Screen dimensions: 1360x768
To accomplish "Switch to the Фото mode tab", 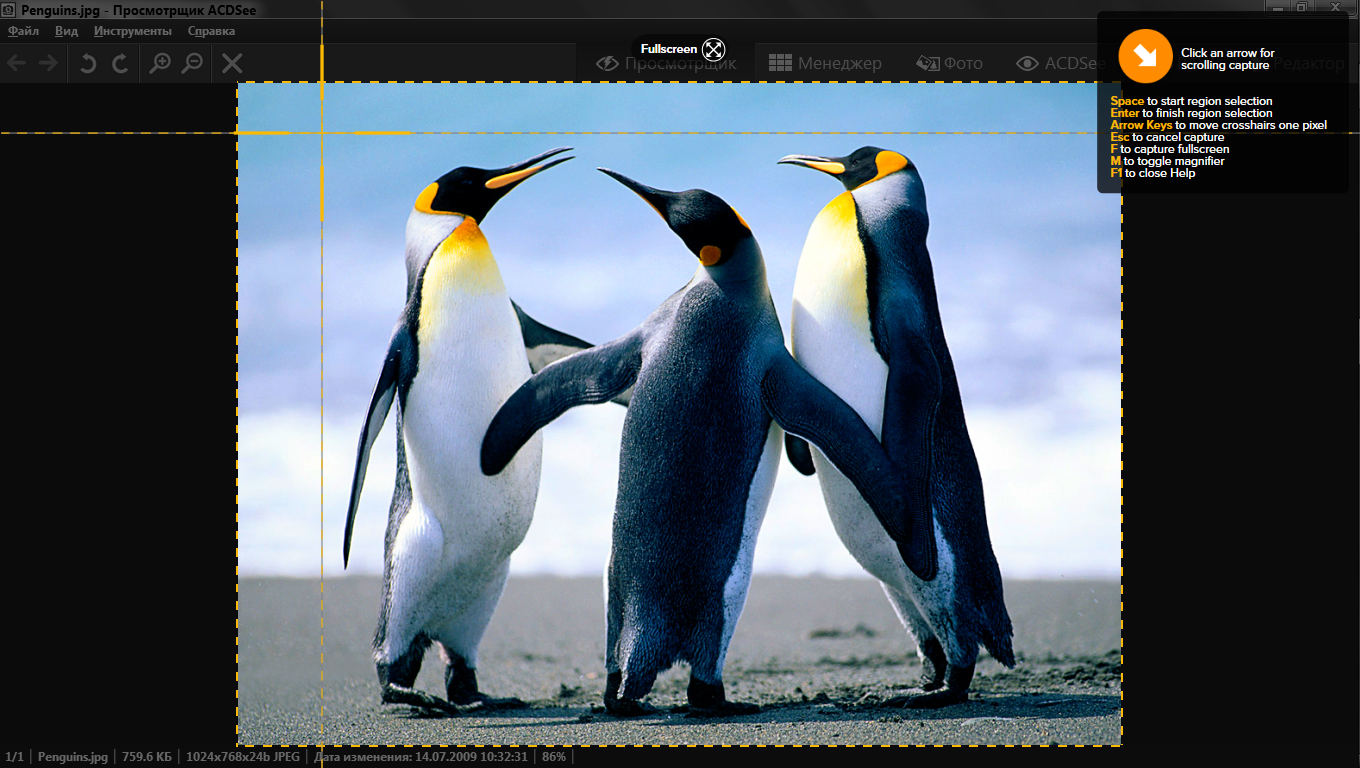I will tap(949, 63).
